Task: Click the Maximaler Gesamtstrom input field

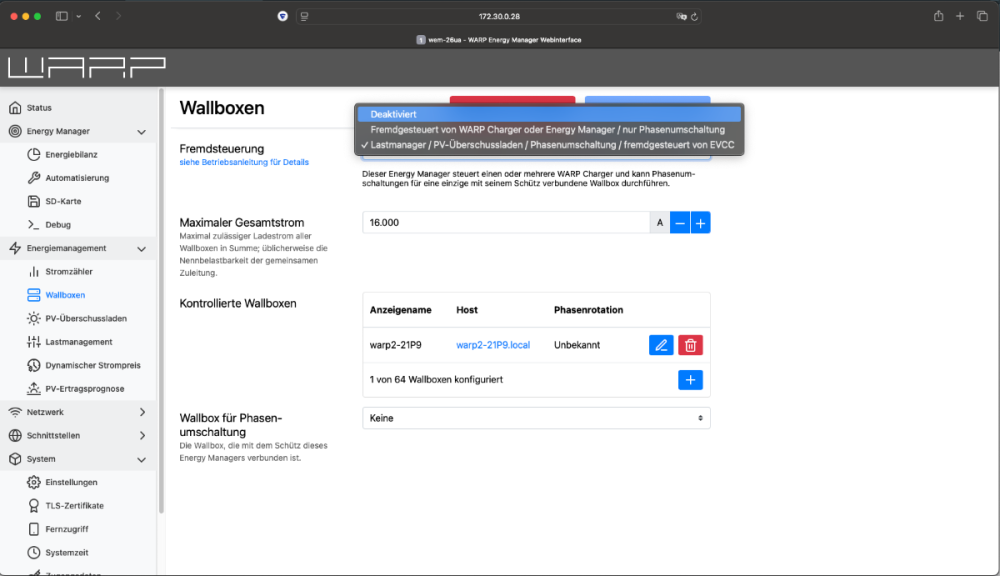Action: point(505,223)
